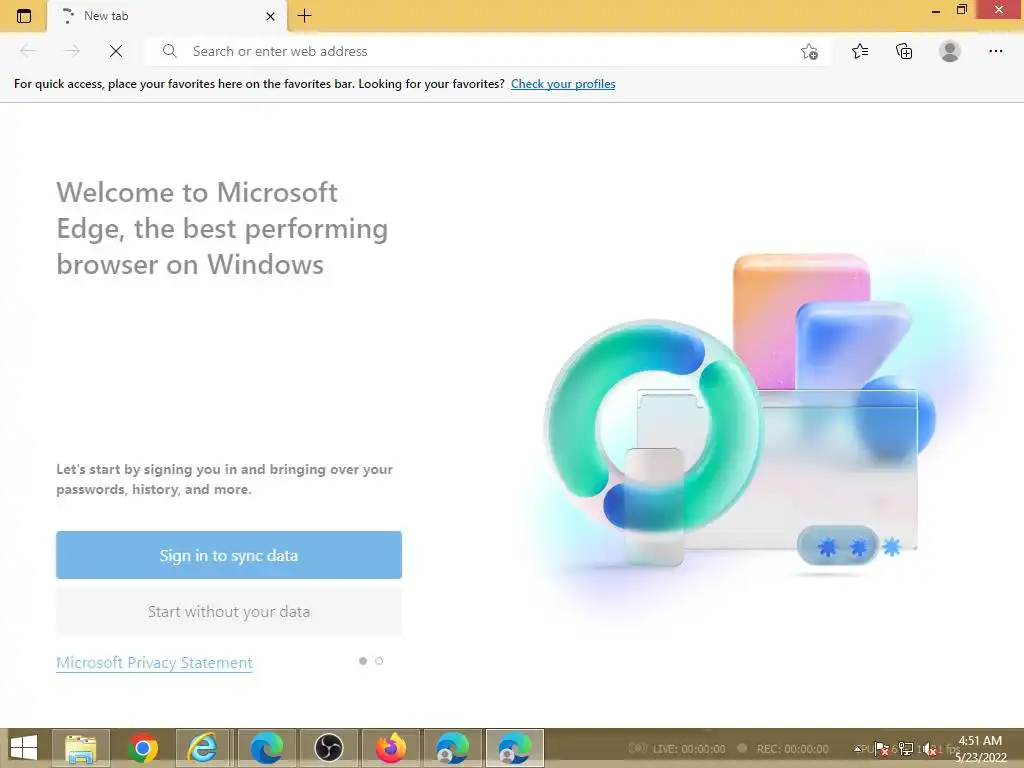Open a new tab with plus button
This screenshot has width=1024, height=768.
tap(304, 16)
